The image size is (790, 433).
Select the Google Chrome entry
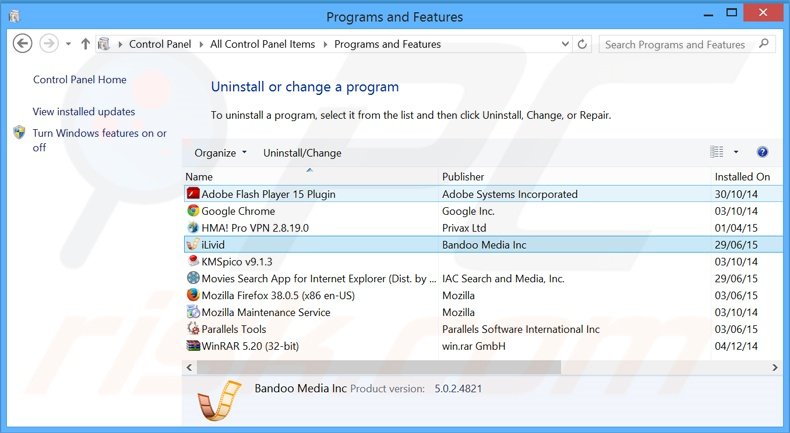click(483, 211)
